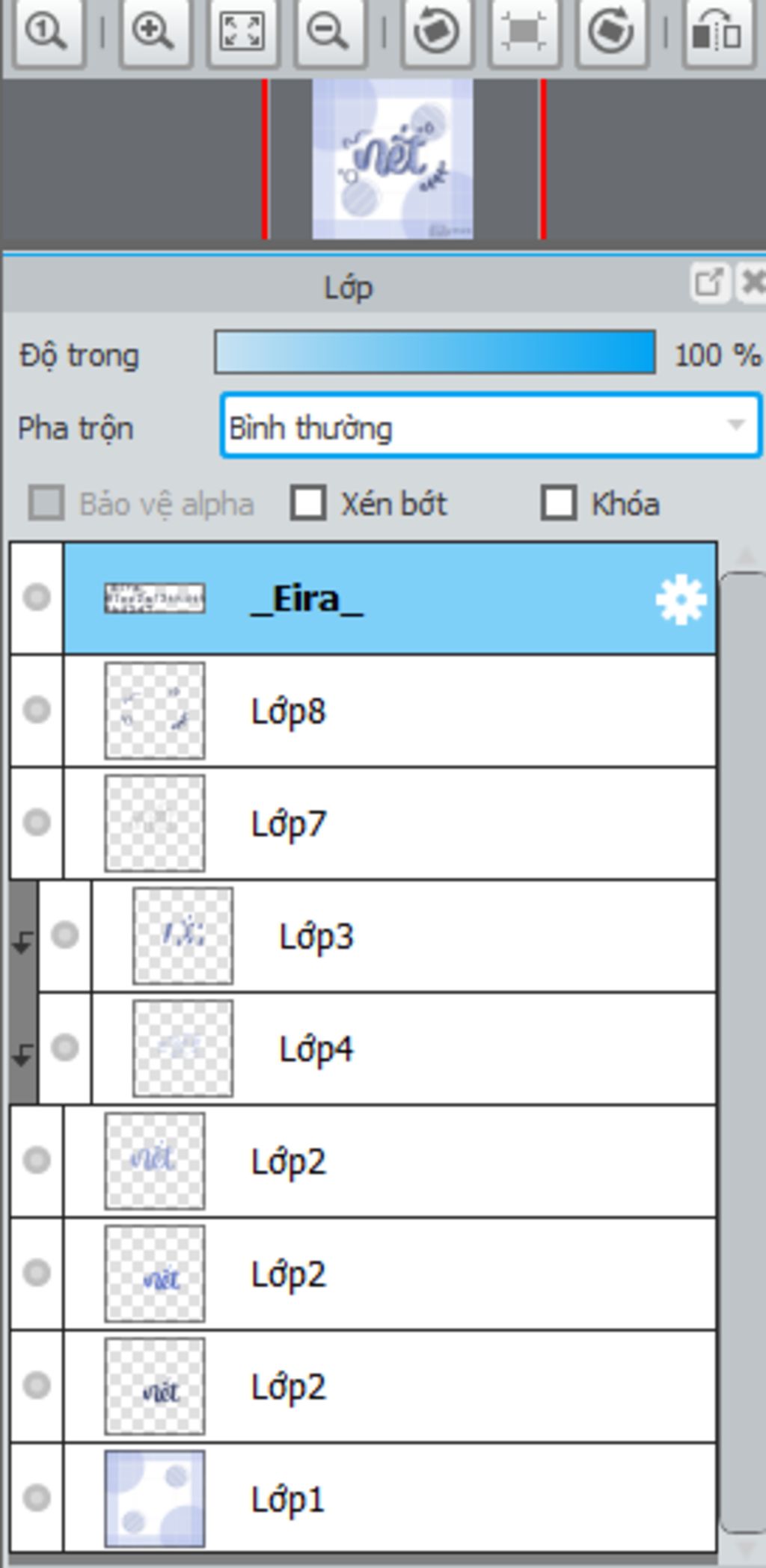The height and width of the screenshot is (1568, 766).
Task: Reset canvas rotation icon
Action: 524,32
